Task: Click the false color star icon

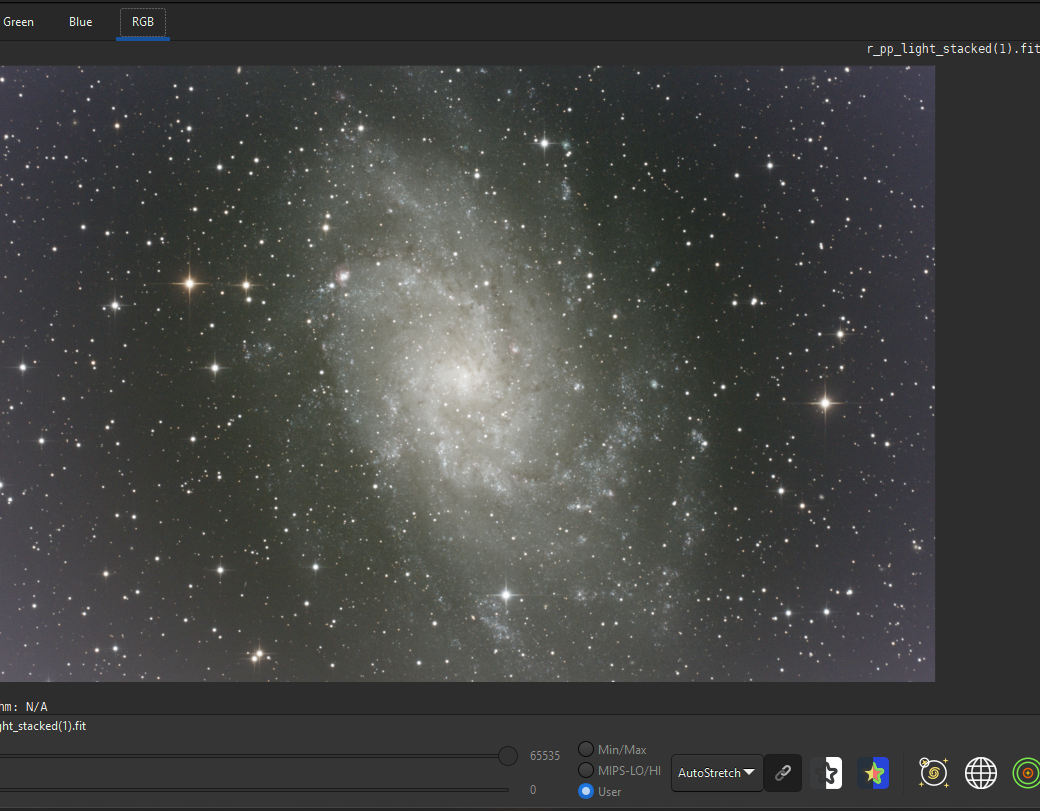Action: pyautogui.click(x=873, y=773)
